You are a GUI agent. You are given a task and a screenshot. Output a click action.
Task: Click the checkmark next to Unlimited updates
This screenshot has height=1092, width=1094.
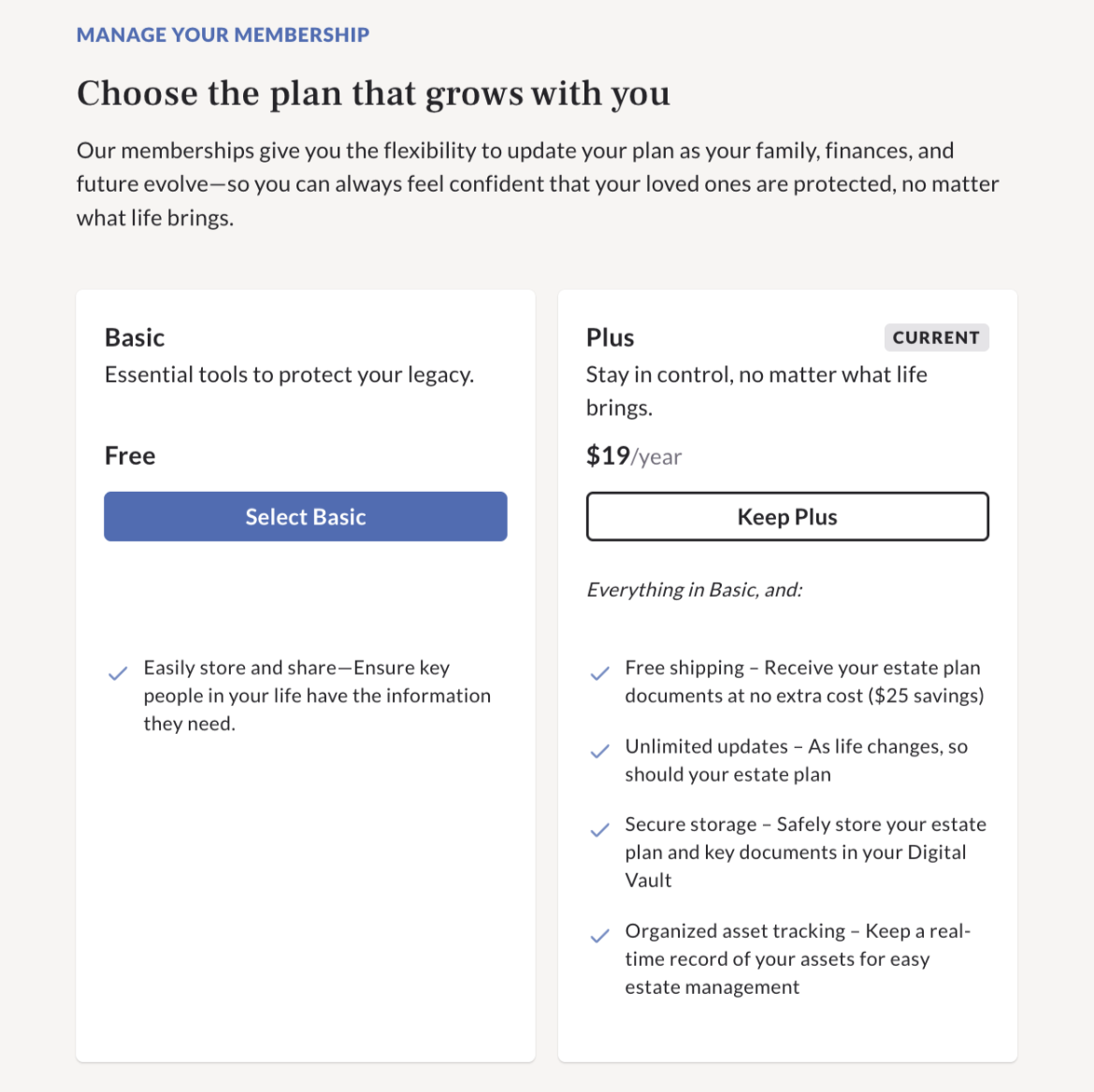click(599, 752)
